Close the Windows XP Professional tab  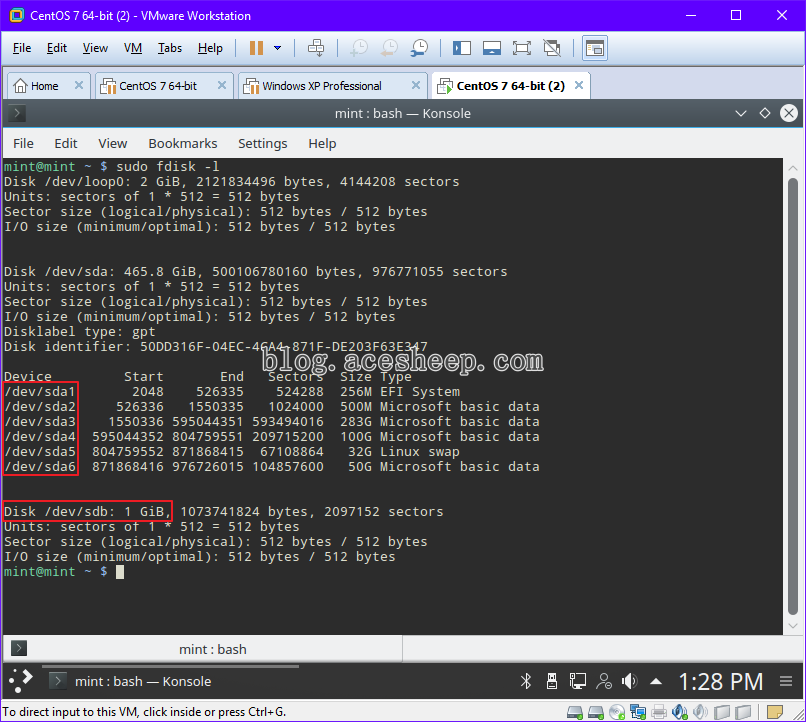pos(416,85)
